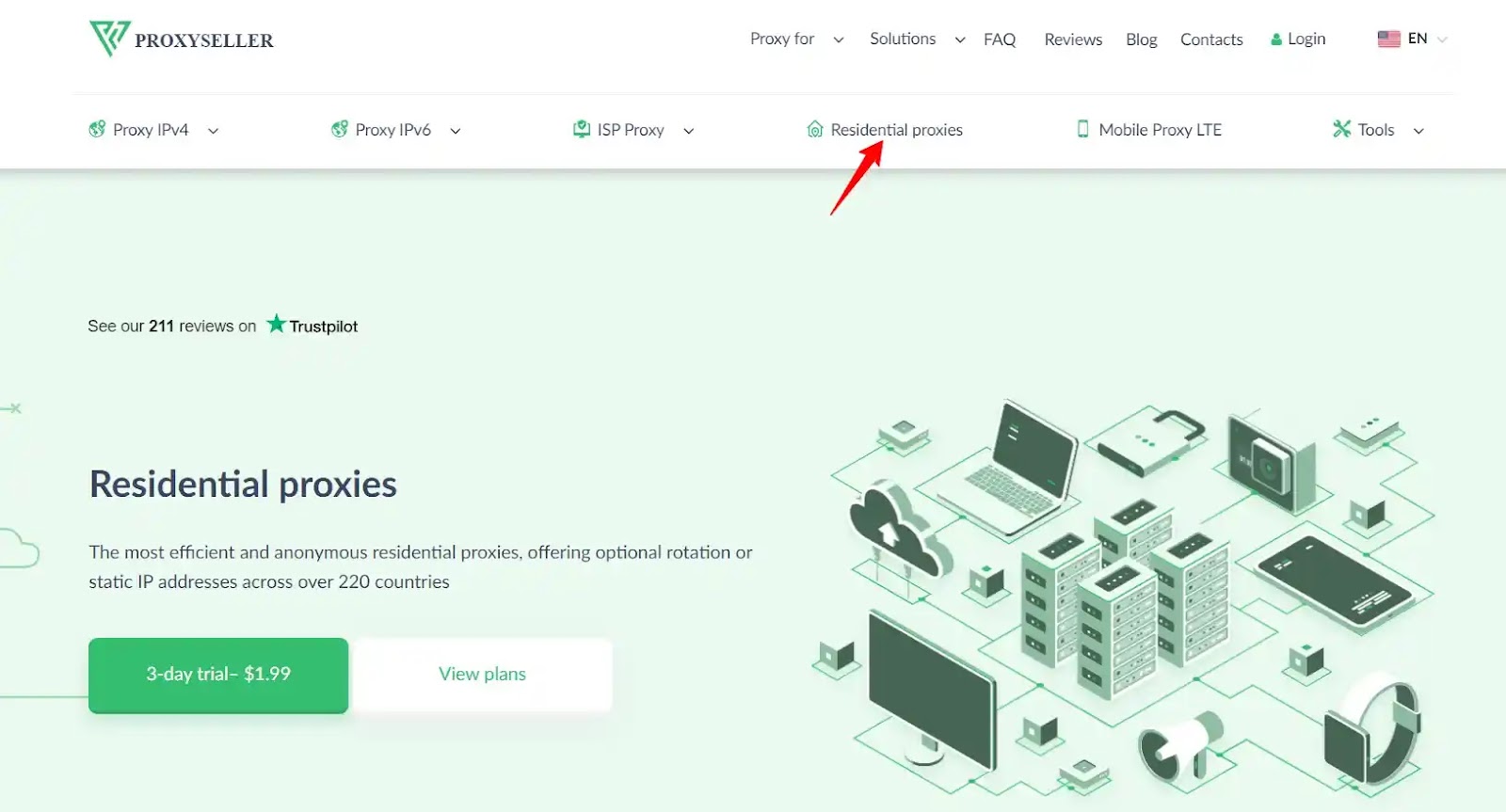Click the phone icon for Mobile Proxy LTE
The height and width of the screenshot is (812, 1506).
(1082, 129)
